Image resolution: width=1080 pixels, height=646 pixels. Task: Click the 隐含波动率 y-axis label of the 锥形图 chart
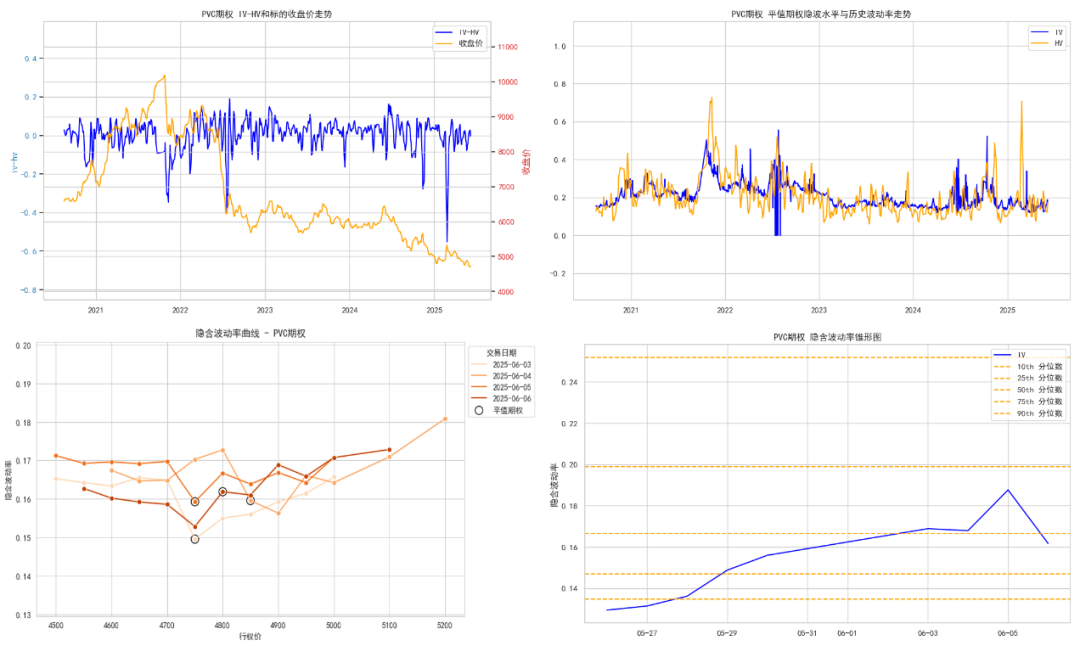[554, 486]
